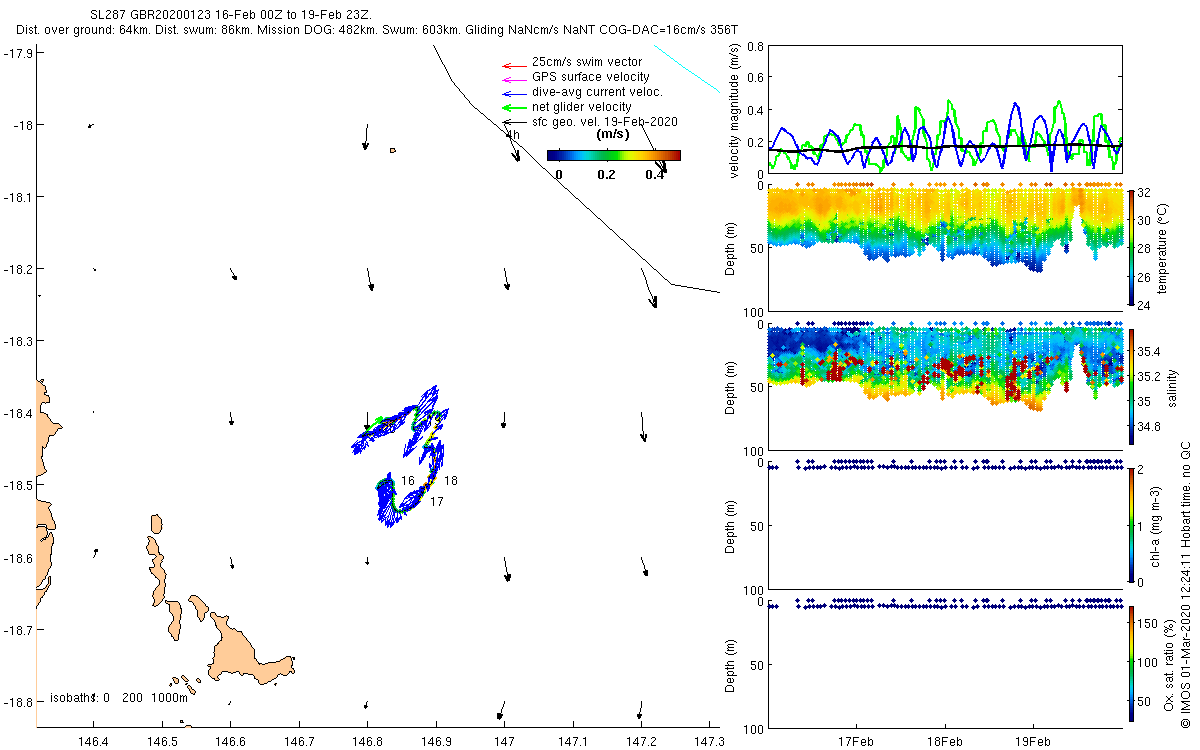Click the glider waypoint label '16'
Screen dimensions: 1200x750
(407, 481)
